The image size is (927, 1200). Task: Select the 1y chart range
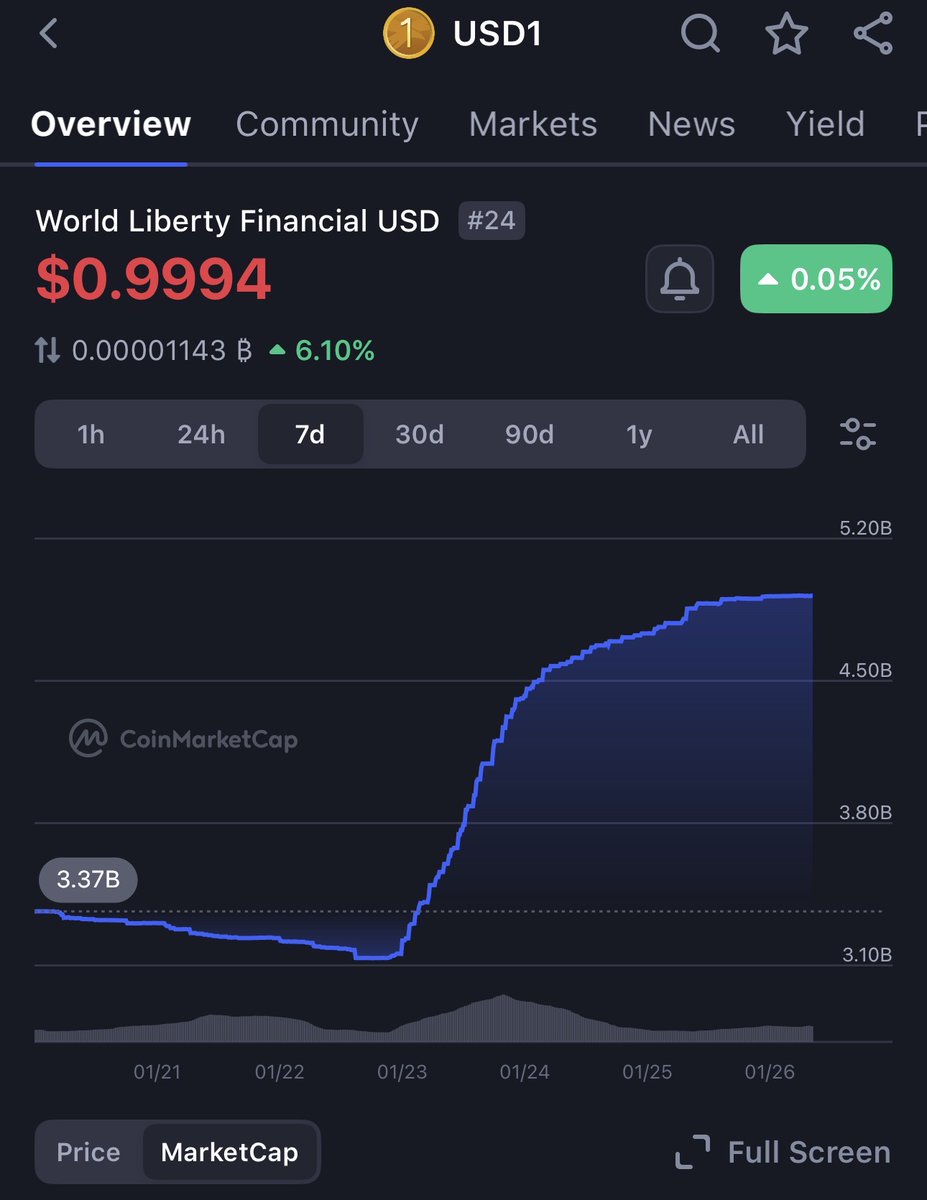[x=639, y=435]
